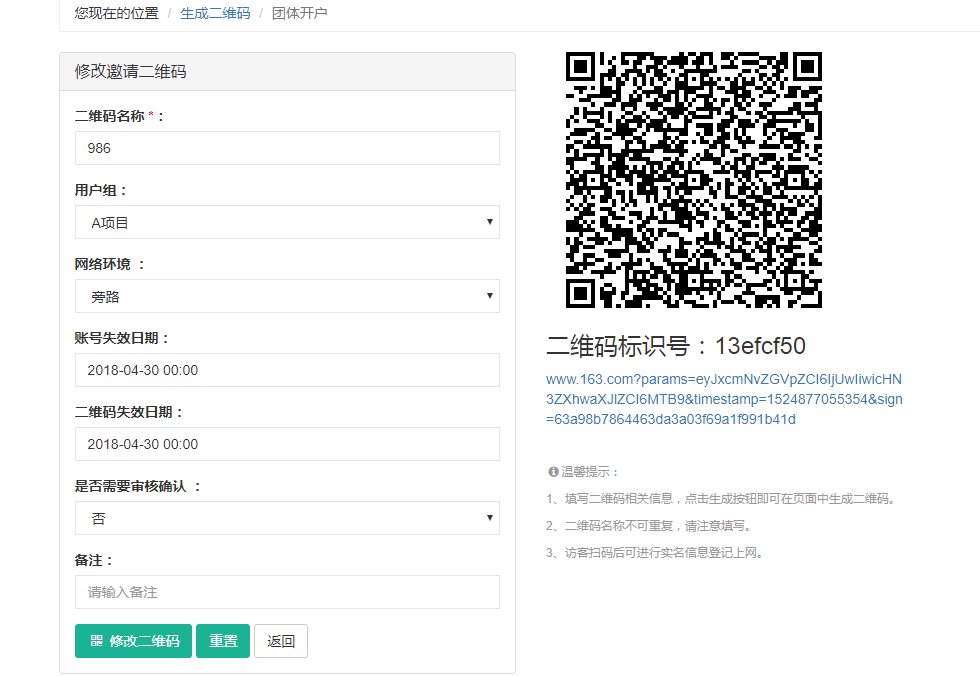Click the 网络环境 field label
The image size is (980, 676).
[110, 264]
